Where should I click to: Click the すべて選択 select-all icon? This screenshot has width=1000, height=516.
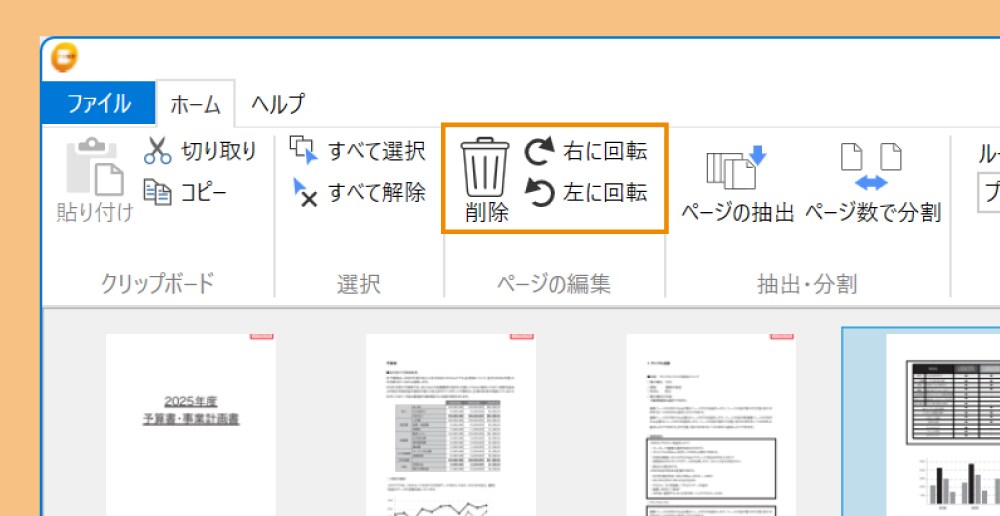304,151
